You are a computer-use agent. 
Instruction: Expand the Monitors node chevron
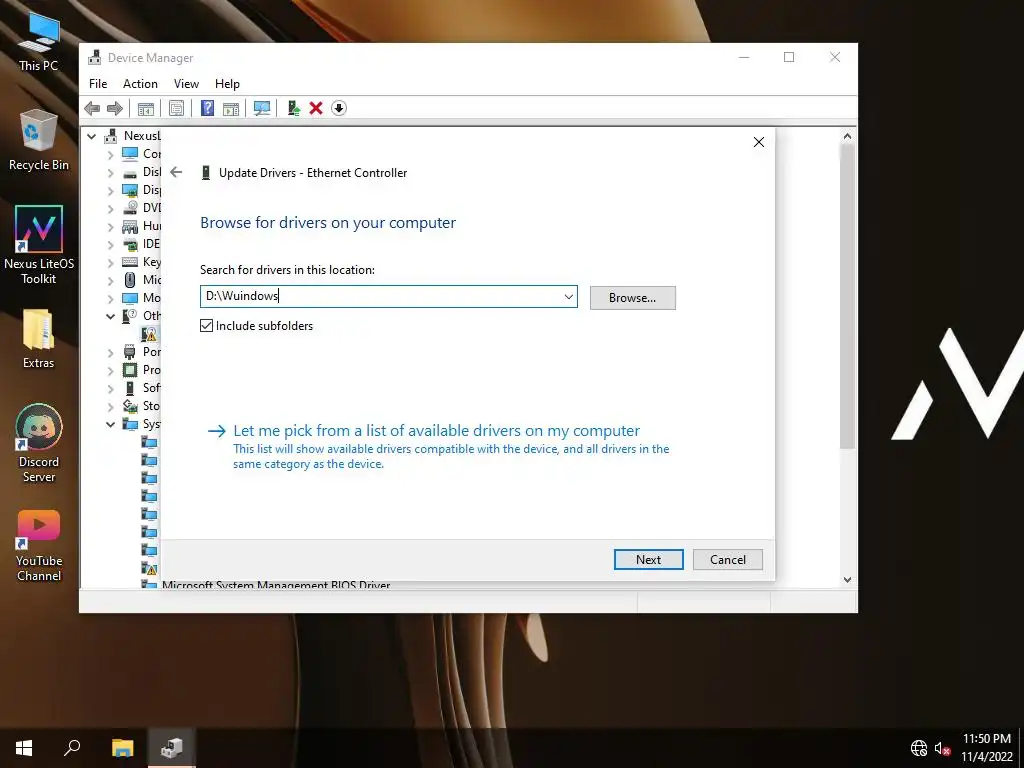click(110, 298)
